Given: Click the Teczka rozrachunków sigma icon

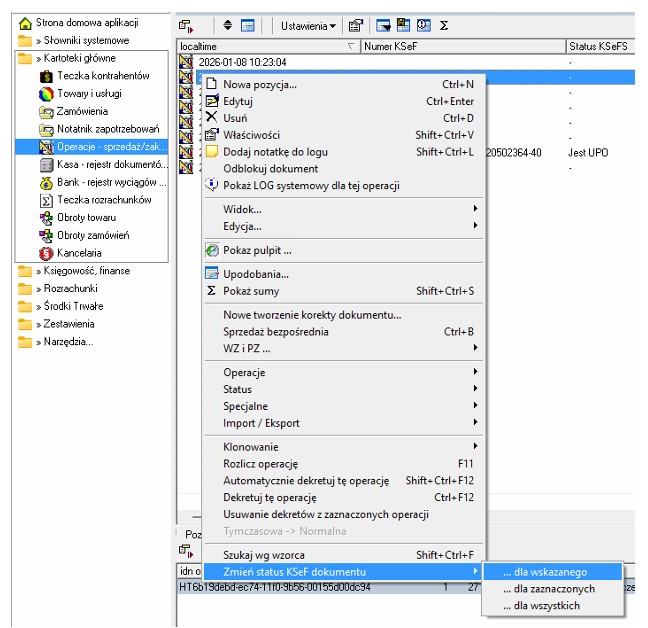Looking at the screenshot, I should (x=46, y=200).
